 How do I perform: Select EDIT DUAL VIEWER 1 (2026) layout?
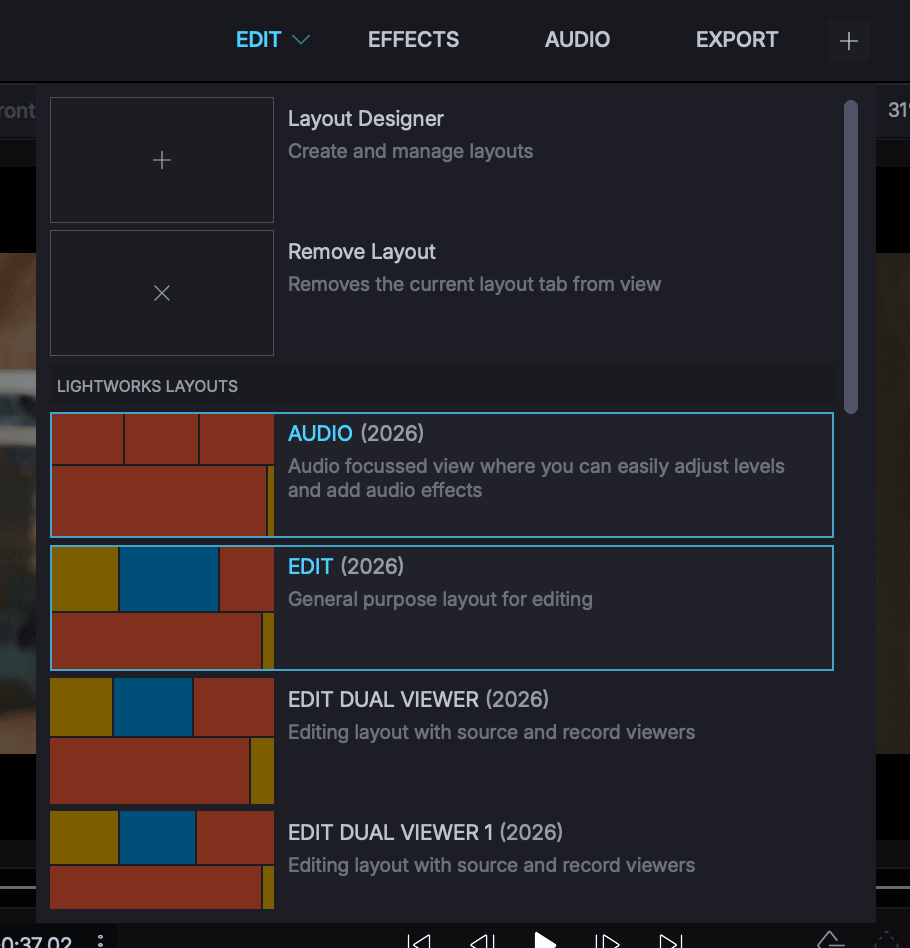coord(441,860)
